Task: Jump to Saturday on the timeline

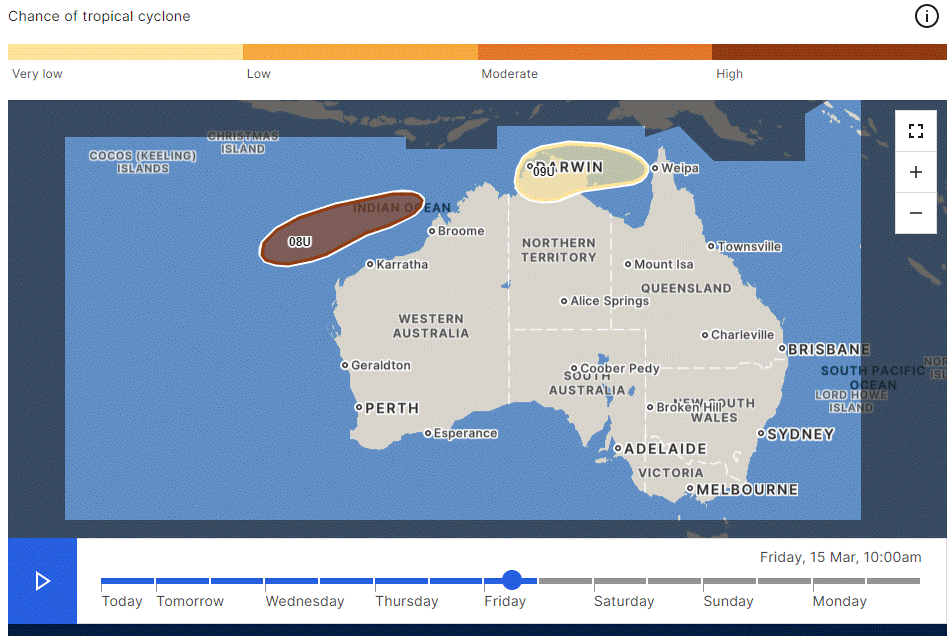Action: tap(624, 601)
